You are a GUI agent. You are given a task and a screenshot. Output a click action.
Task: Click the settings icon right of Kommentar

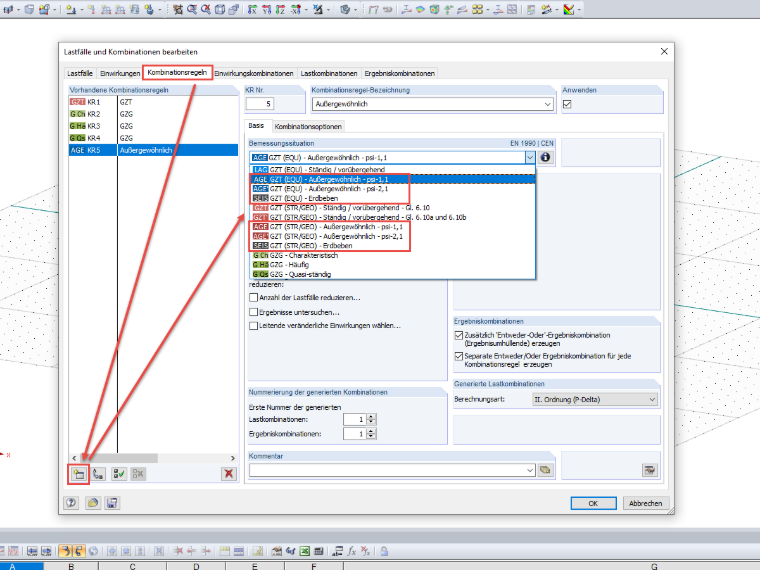(x=649, y=470)
